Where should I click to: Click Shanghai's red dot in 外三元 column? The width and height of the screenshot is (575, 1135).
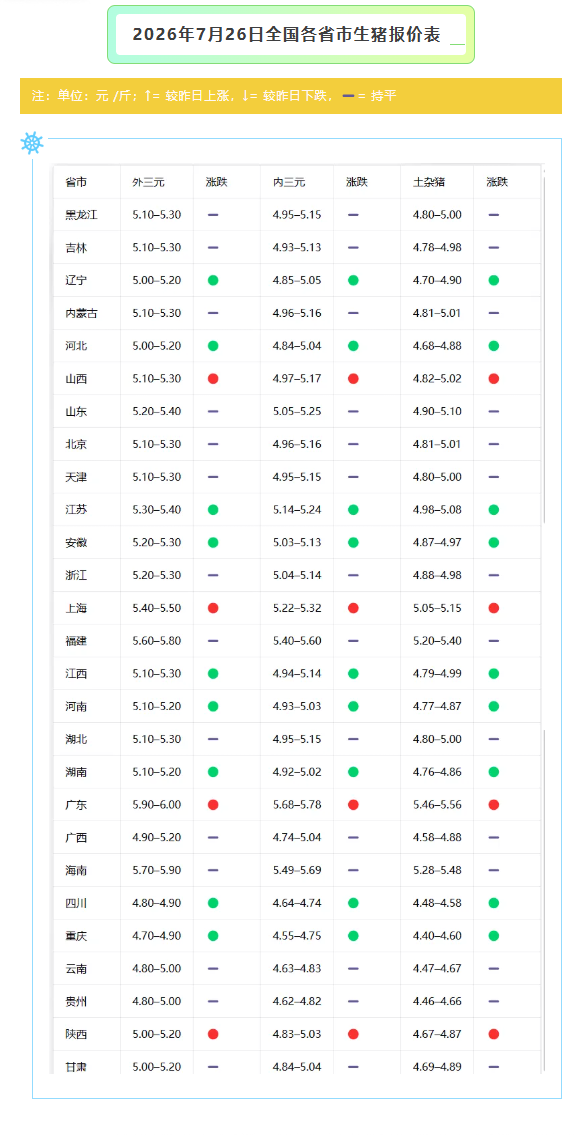[213, 608]
